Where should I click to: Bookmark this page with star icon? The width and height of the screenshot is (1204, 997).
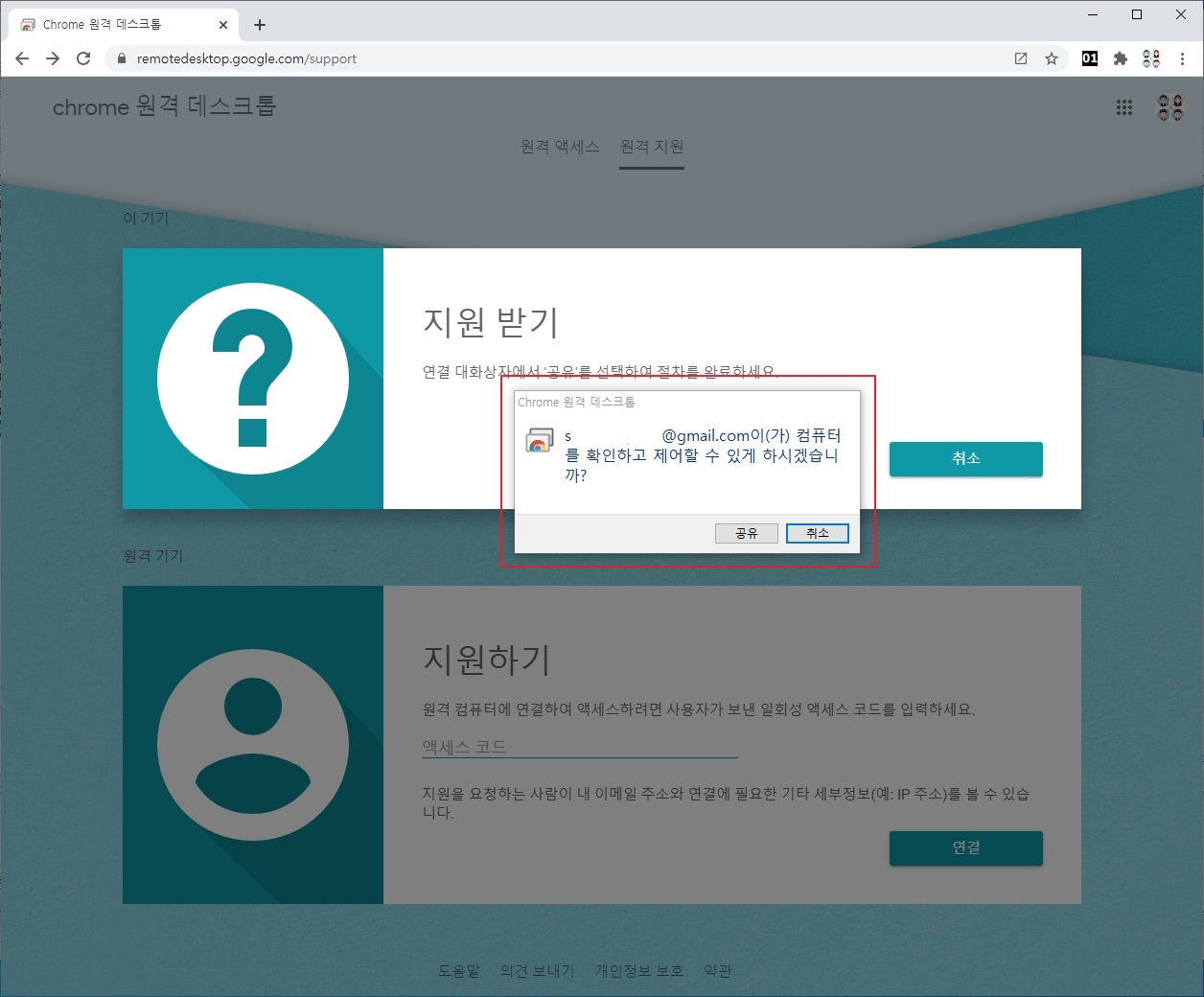pos(1052,58)
